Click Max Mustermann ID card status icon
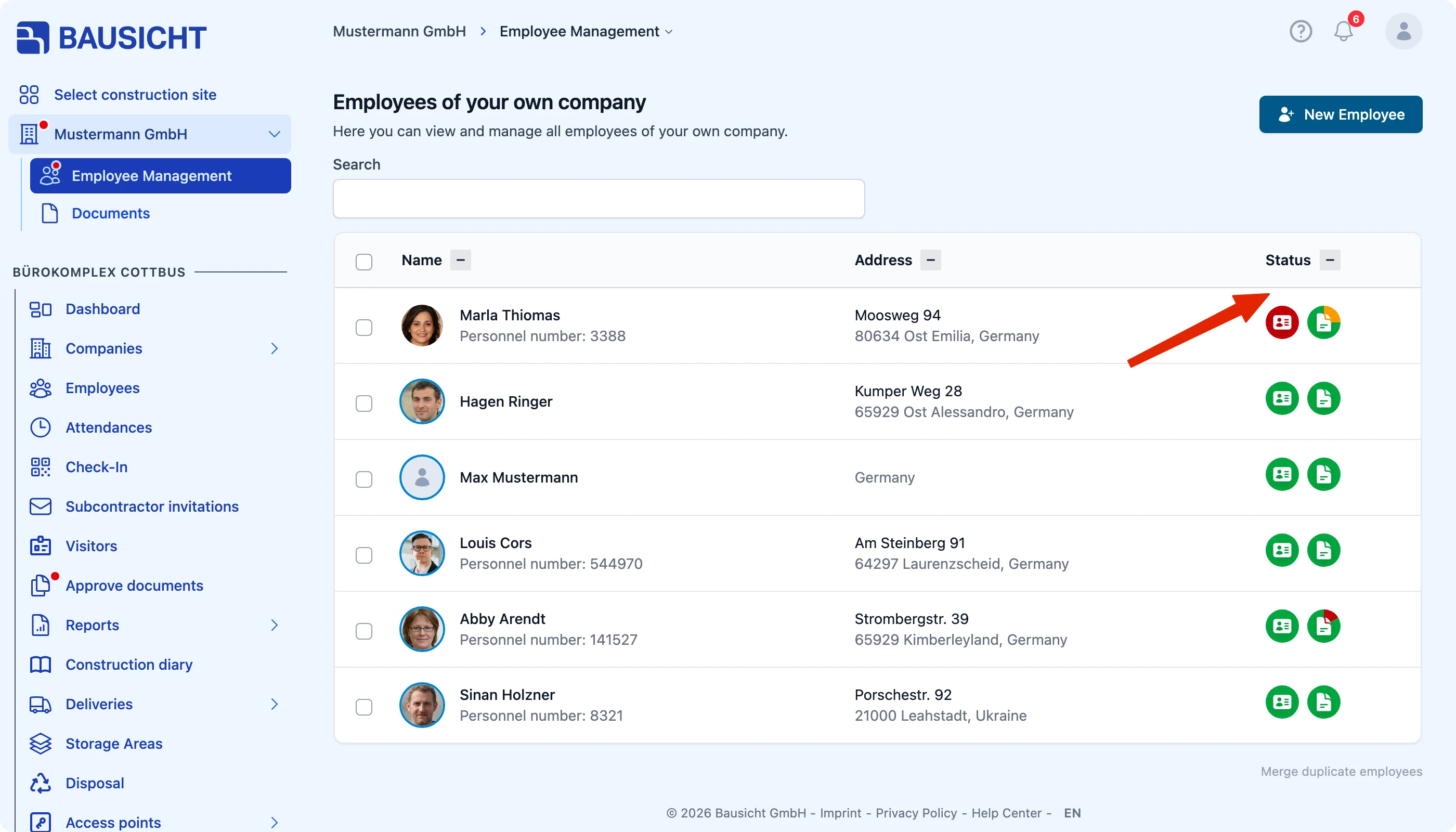 [1282, 474]
